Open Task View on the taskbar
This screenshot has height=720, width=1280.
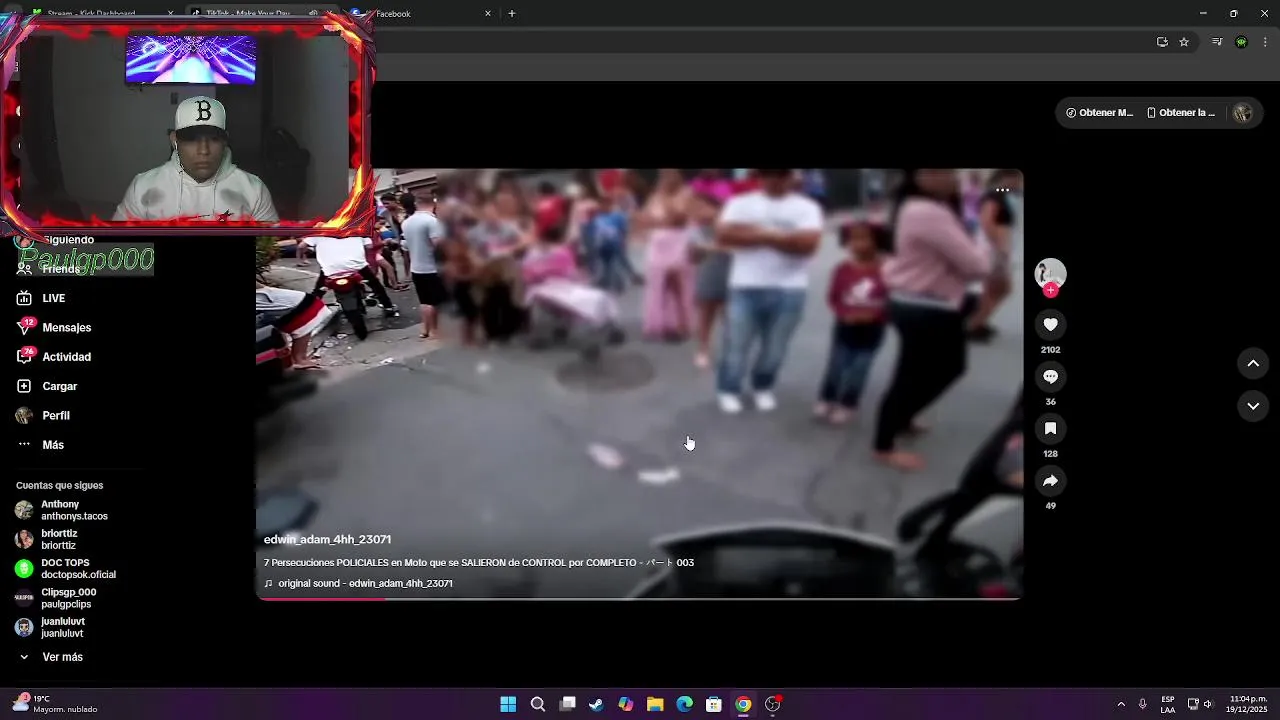567,704
